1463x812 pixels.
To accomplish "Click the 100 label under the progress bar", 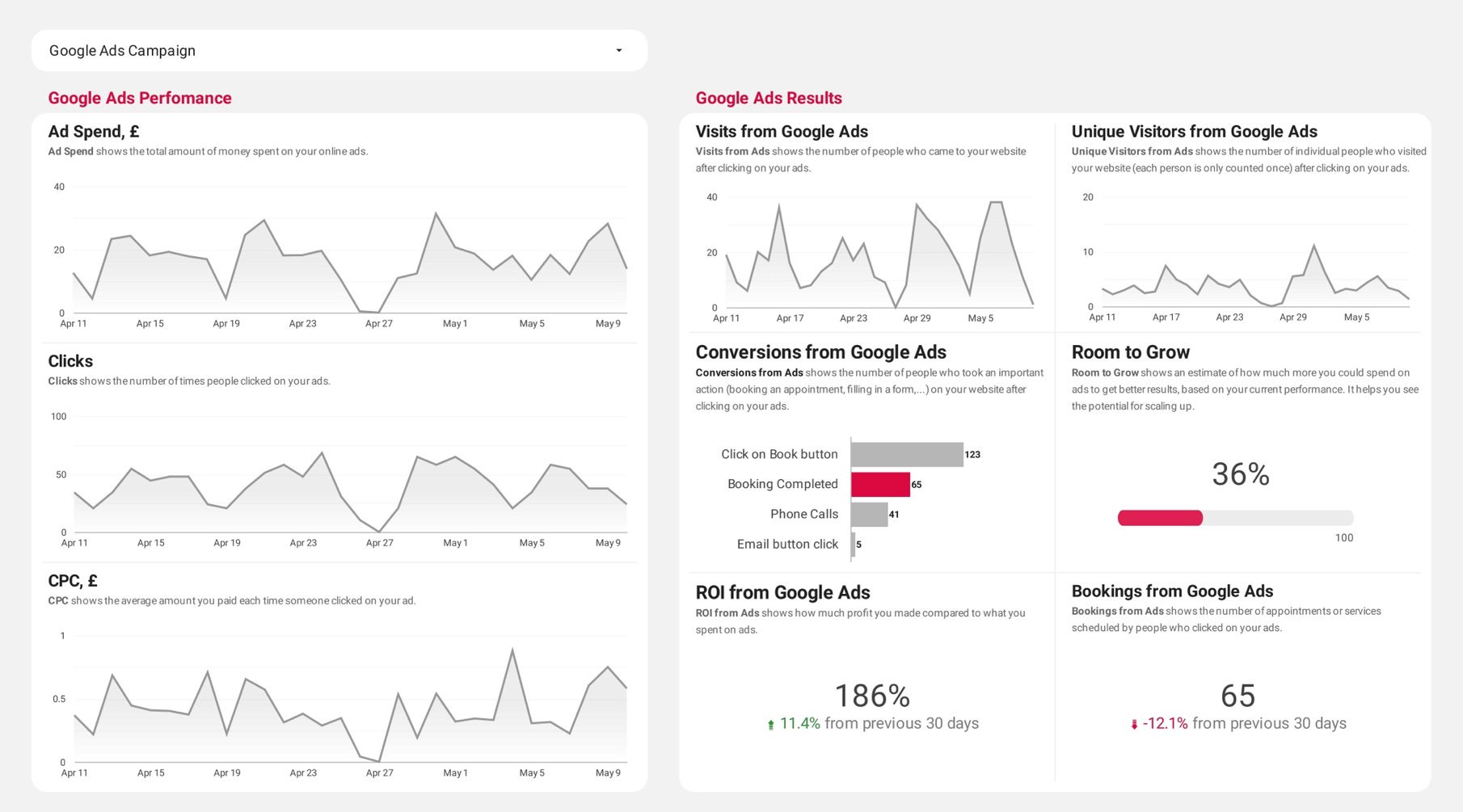I will tap(1344, 538).
